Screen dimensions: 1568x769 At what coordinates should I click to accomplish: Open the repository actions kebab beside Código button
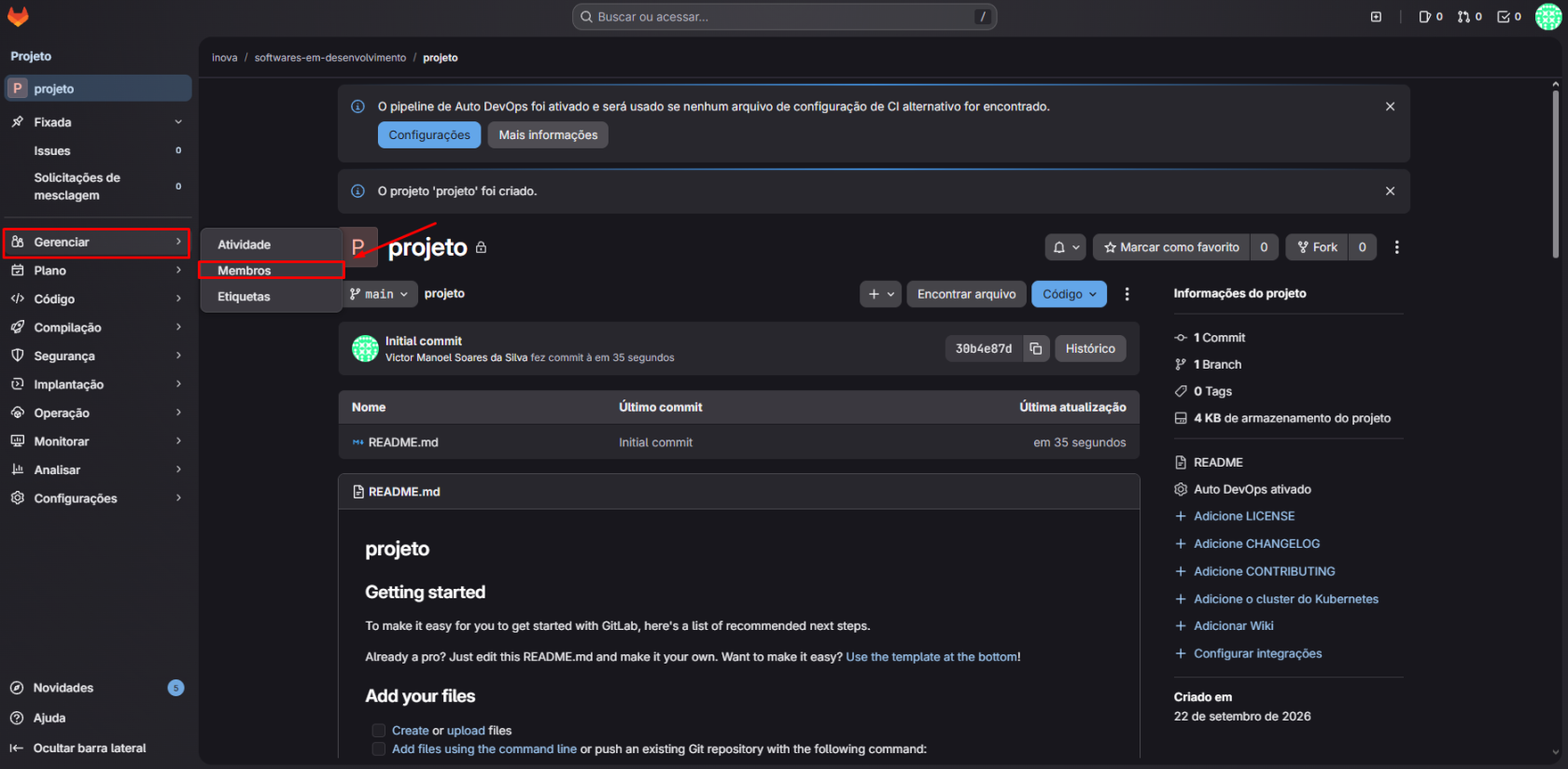(x=1127, y=294)
